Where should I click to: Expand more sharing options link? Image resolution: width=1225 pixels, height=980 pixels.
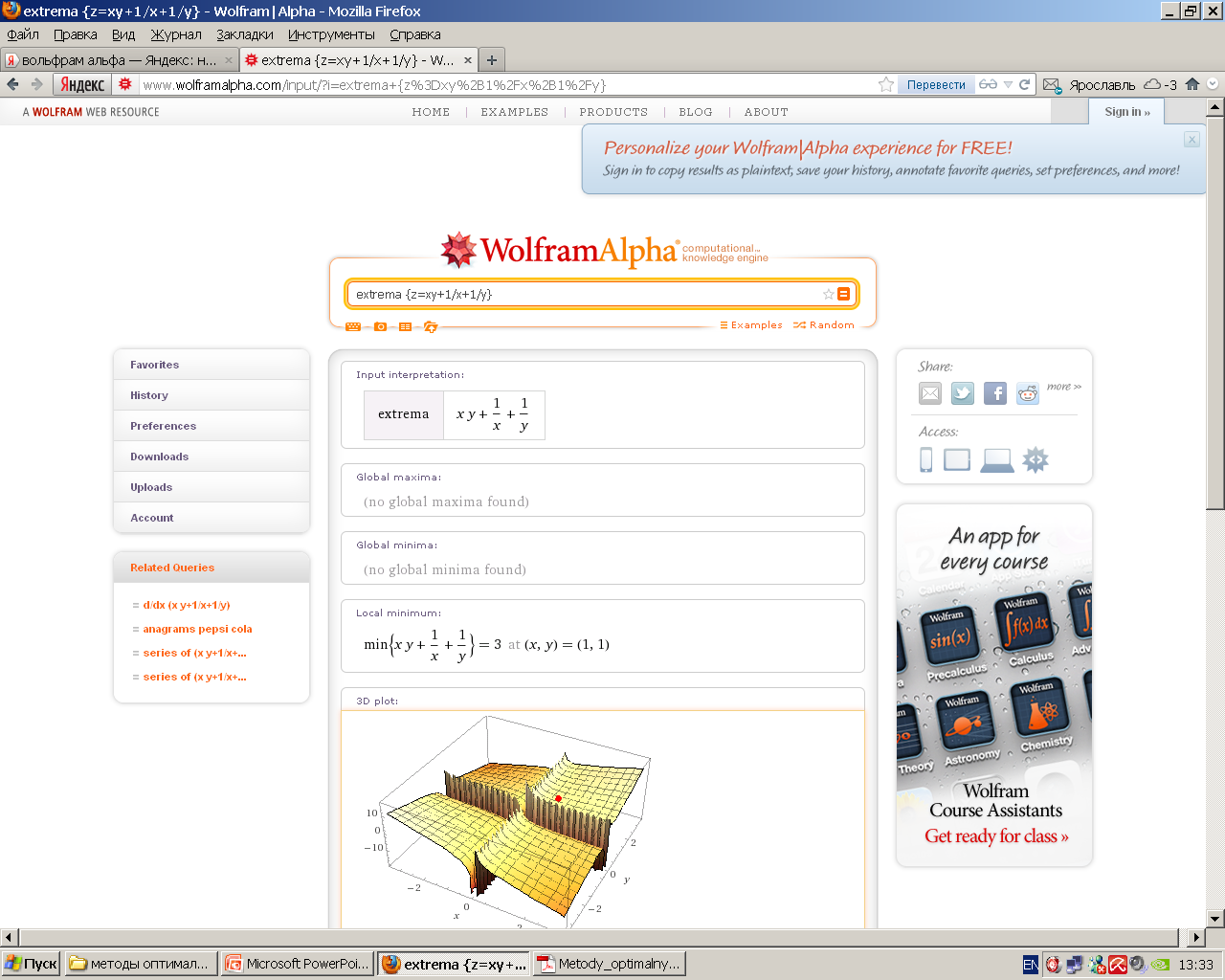(1063, 387)
